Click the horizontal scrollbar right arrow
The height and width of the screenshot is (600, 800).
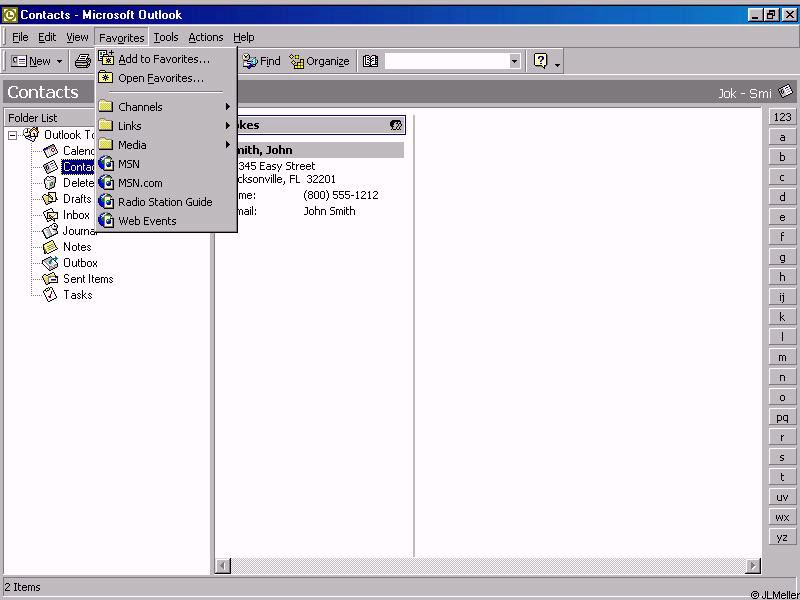click(x=753, y=565)
